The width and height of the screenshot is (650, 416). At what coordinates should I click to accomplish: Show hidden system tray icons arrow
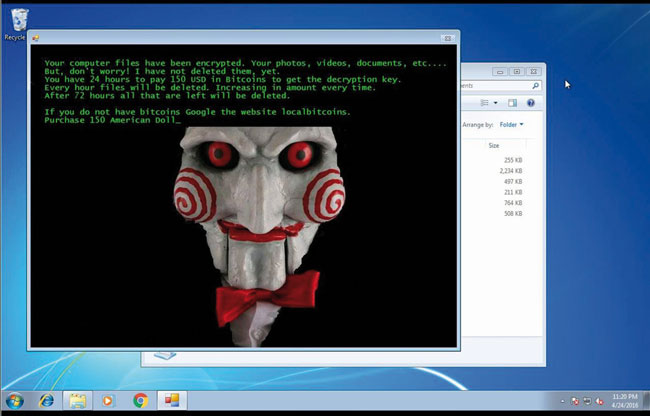coord(563,401)
